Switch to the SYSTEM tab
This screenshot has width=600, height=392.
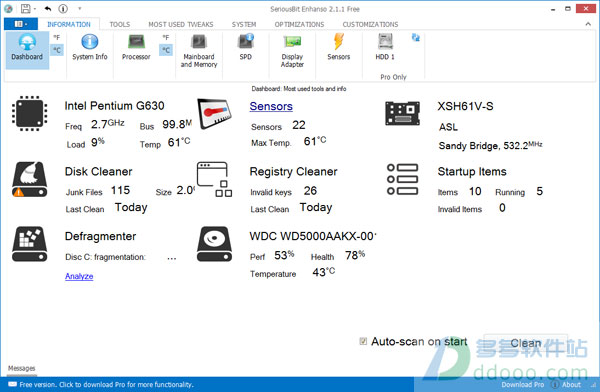pos(244,24)
